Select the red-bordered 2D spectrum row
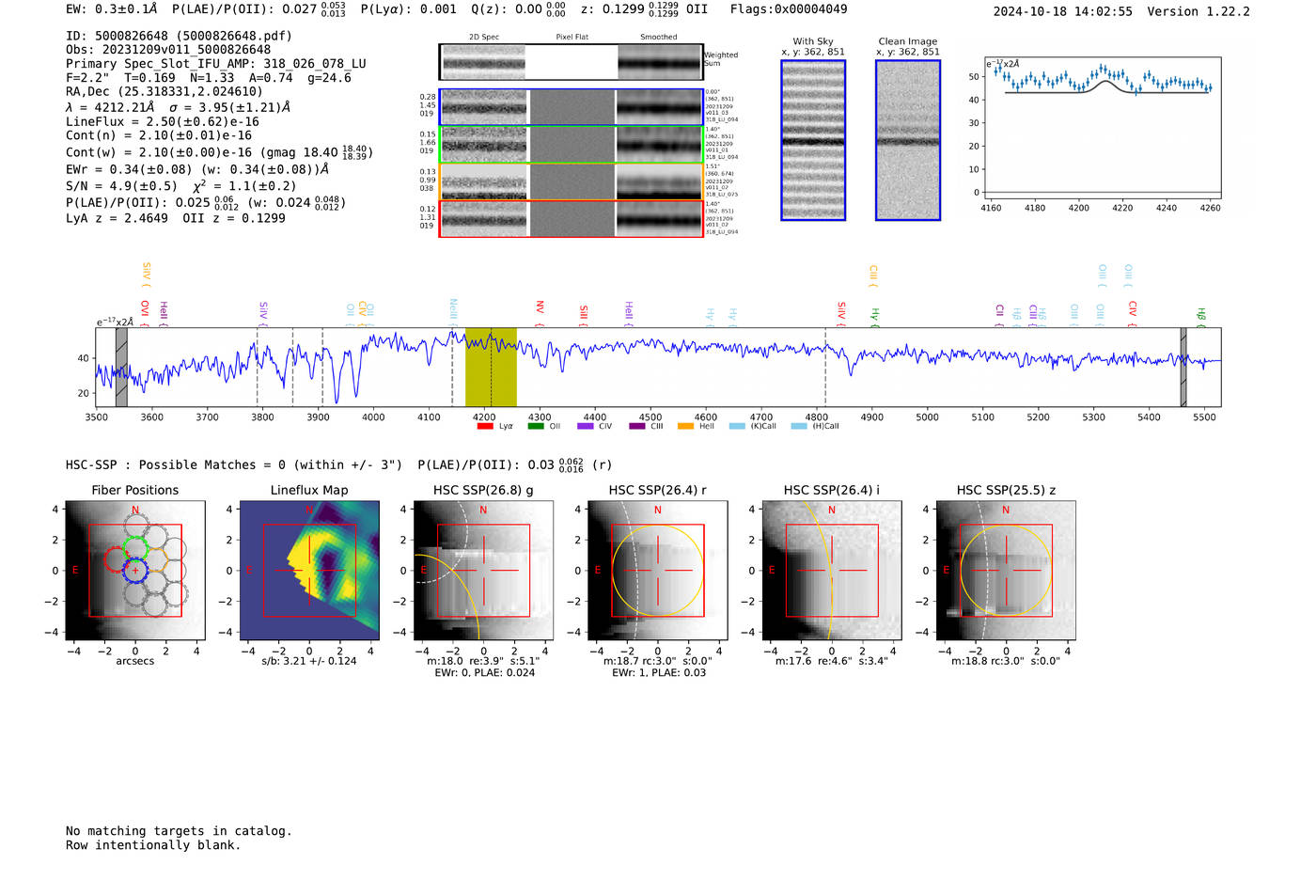 [572, 219]
